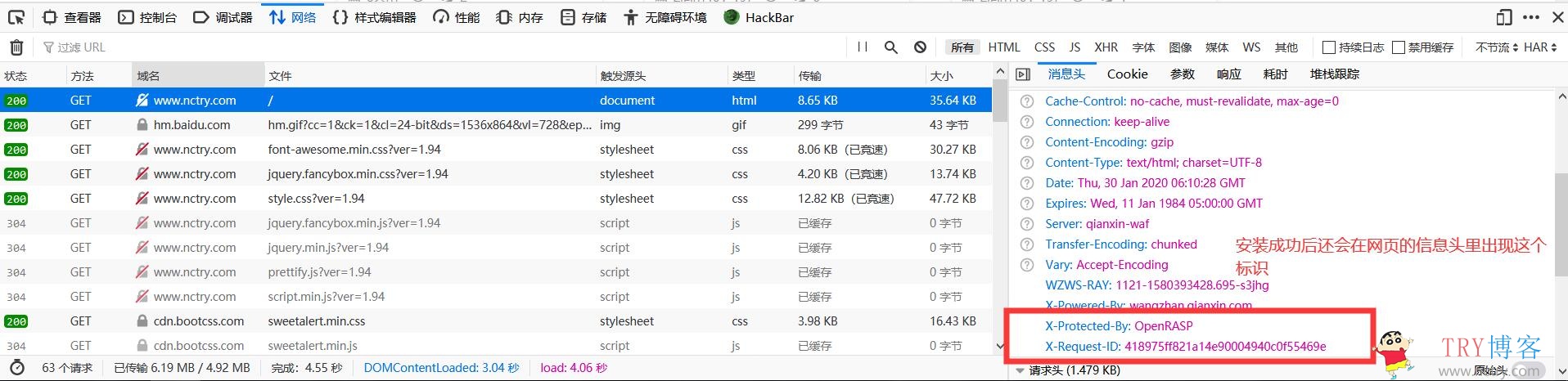1568x381 pixels.
Task: Switch to the 控制台 tab
Action: click(x=148, y=17)
